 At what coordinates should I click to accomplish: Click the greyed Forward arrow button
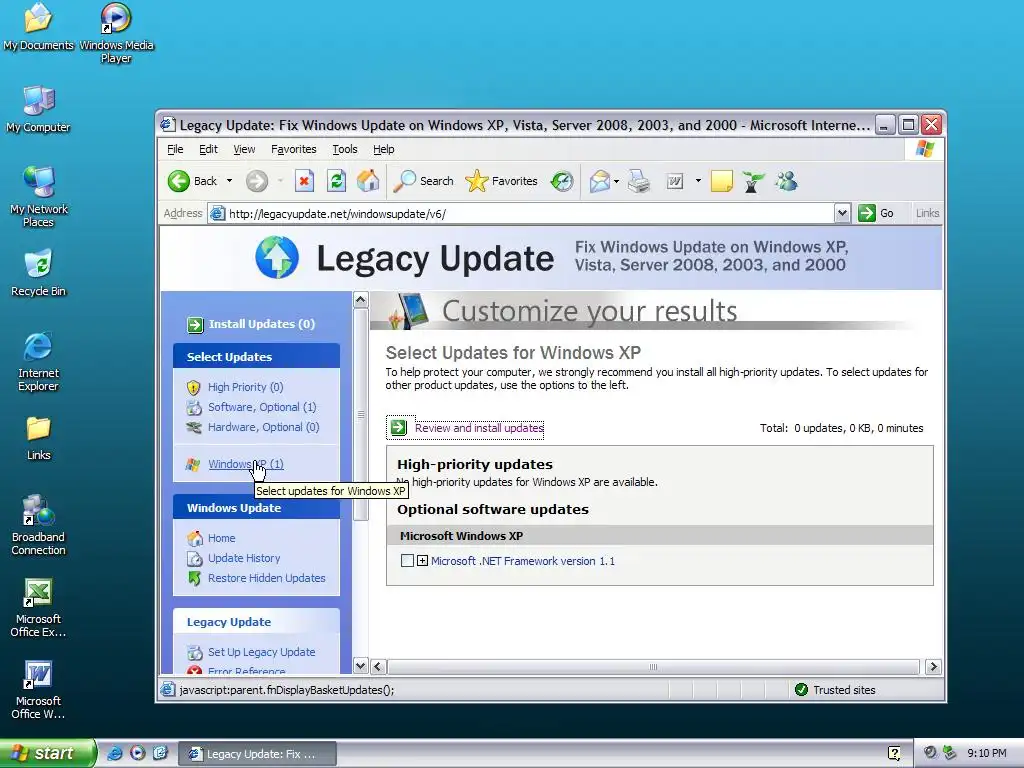click(257, 181)
